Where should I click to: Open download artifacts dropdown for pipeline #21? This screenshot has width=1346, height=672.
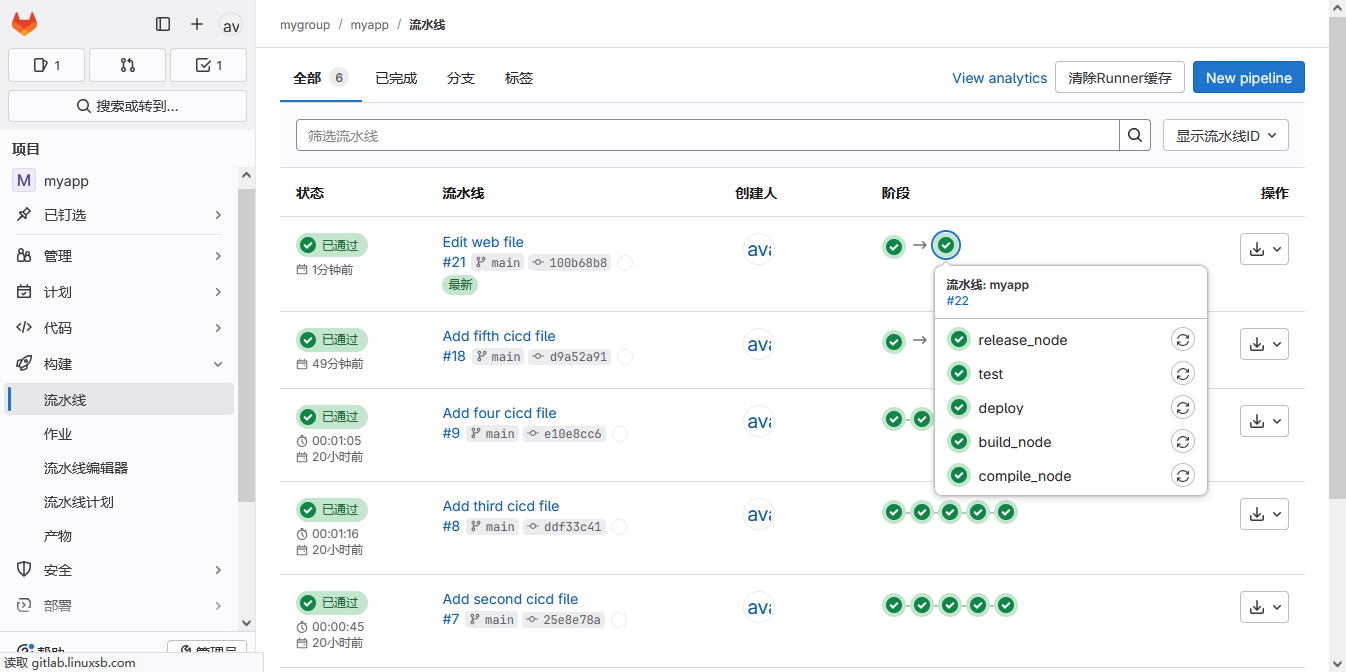click(x=1264, y=249)
